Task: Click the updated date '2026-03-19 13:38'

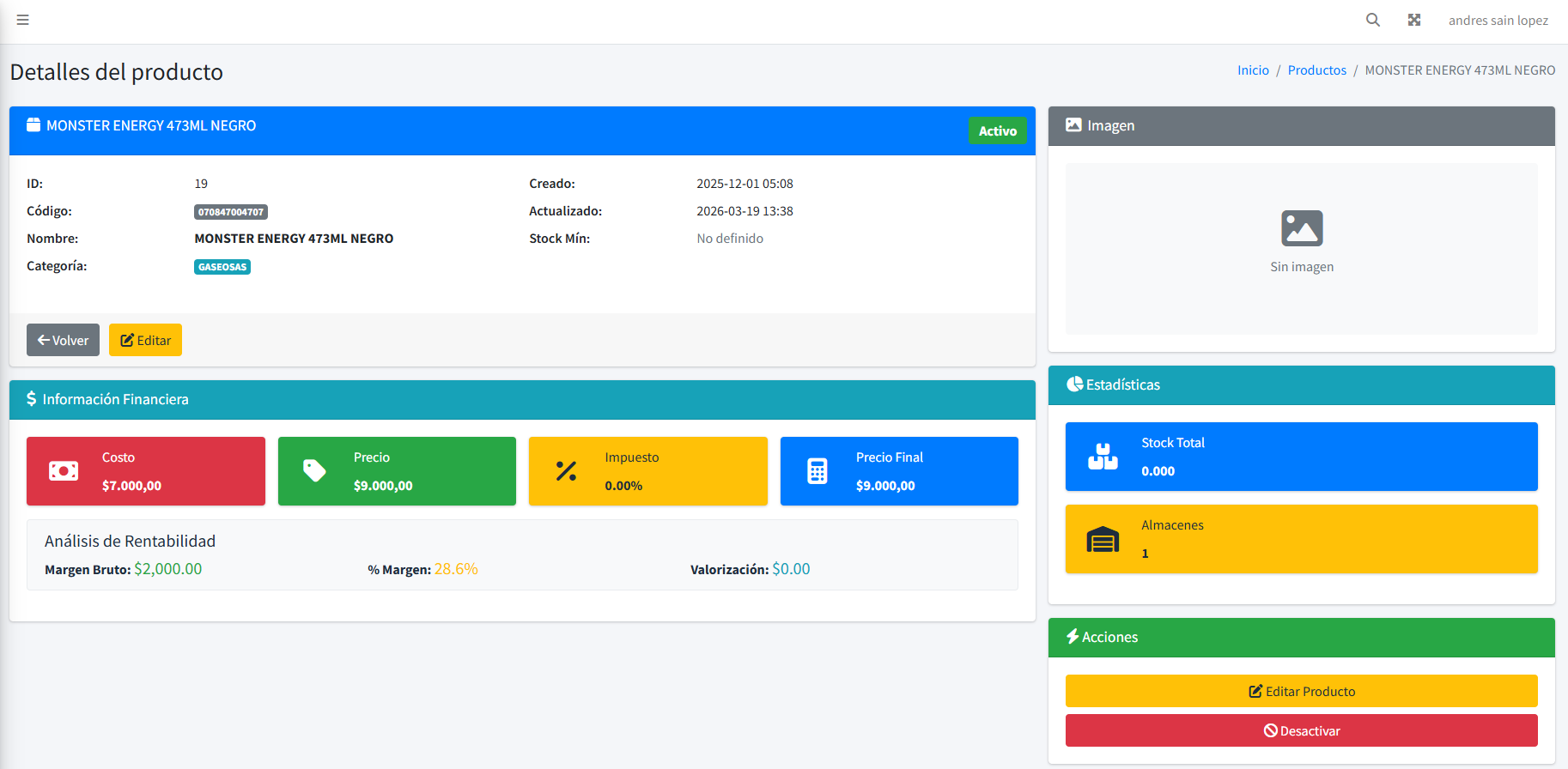Action: [744, 211]
